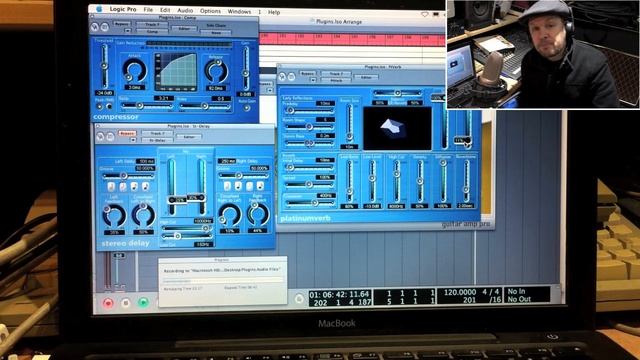
Task: Open the Edit menu
Action: (165, 10)
